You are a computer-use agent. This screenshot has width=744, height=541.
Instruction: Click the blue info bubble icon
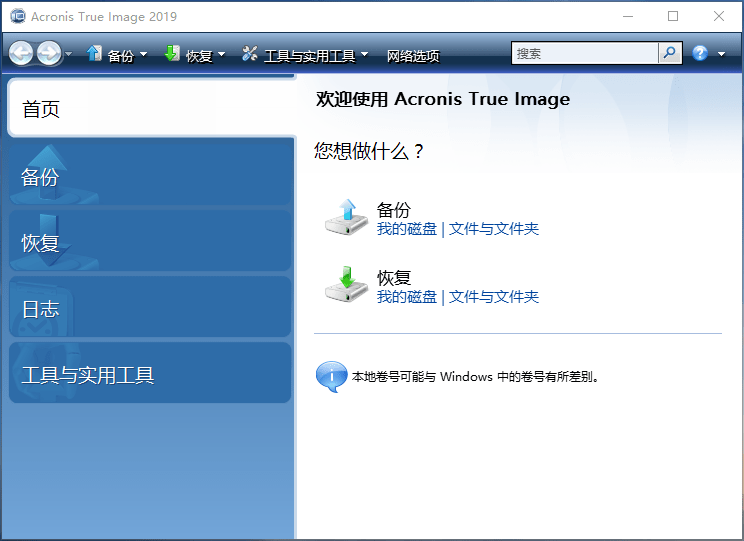pos(331,377)
